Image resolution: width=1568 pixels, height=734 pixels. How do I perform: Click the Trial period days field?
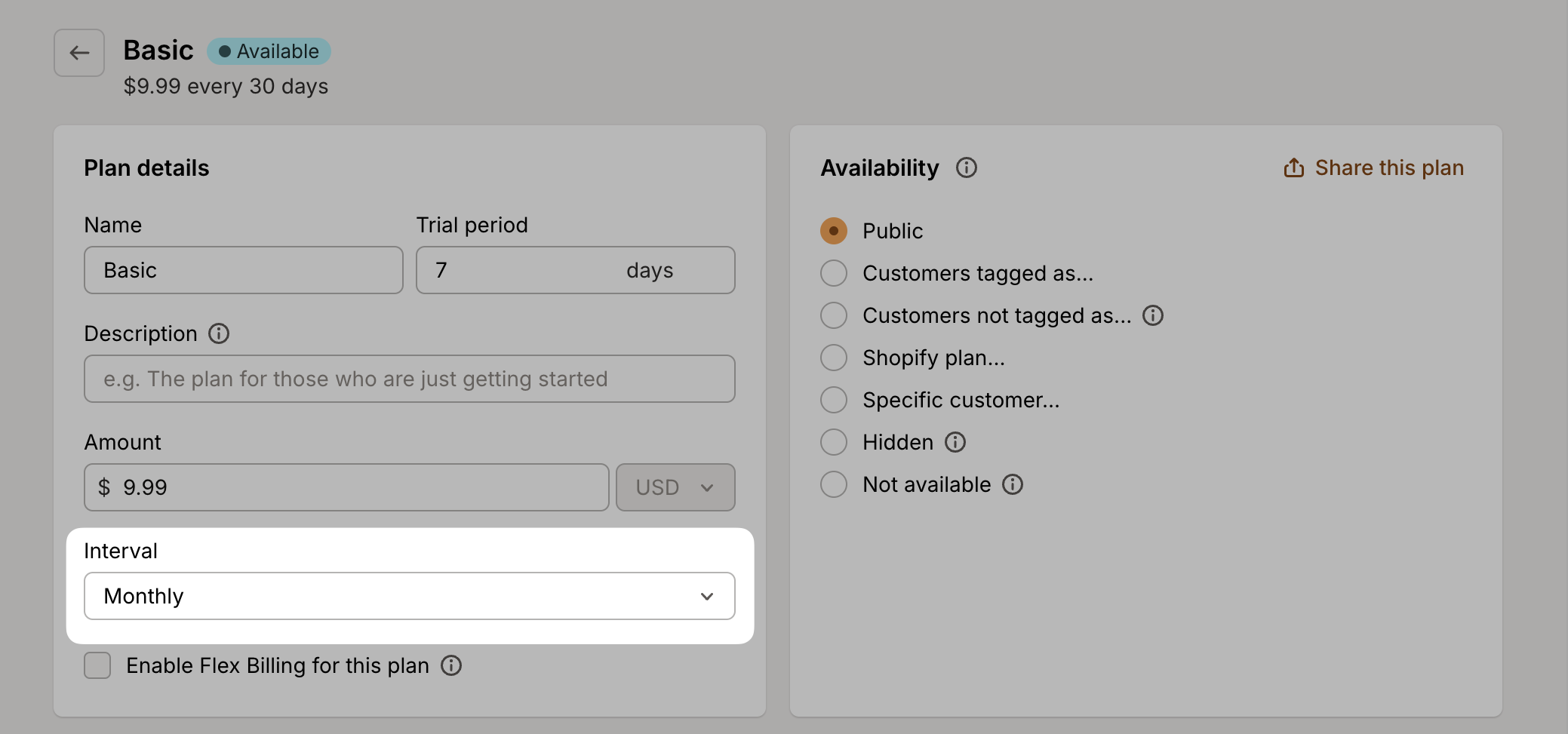click(575, 270)
